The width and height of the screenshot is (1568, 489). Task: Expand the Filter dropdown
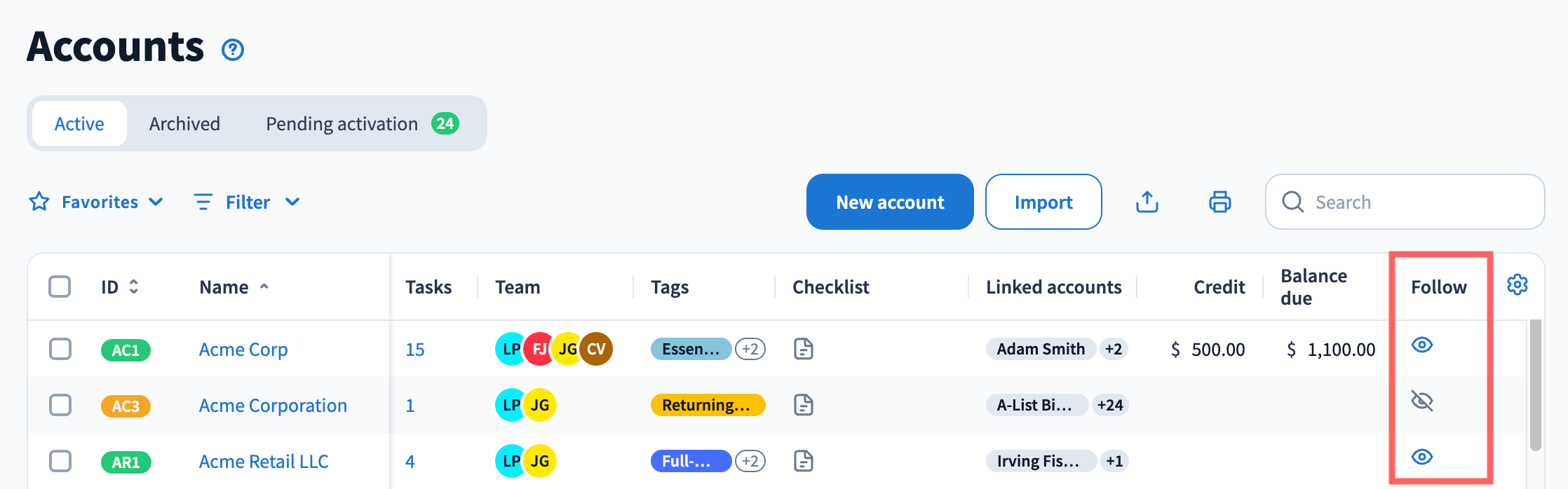pos(247,202)
